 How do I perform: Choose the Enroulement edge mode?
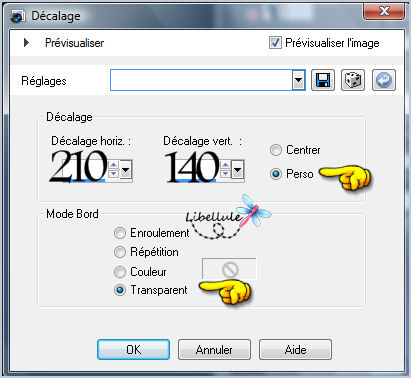120,233
